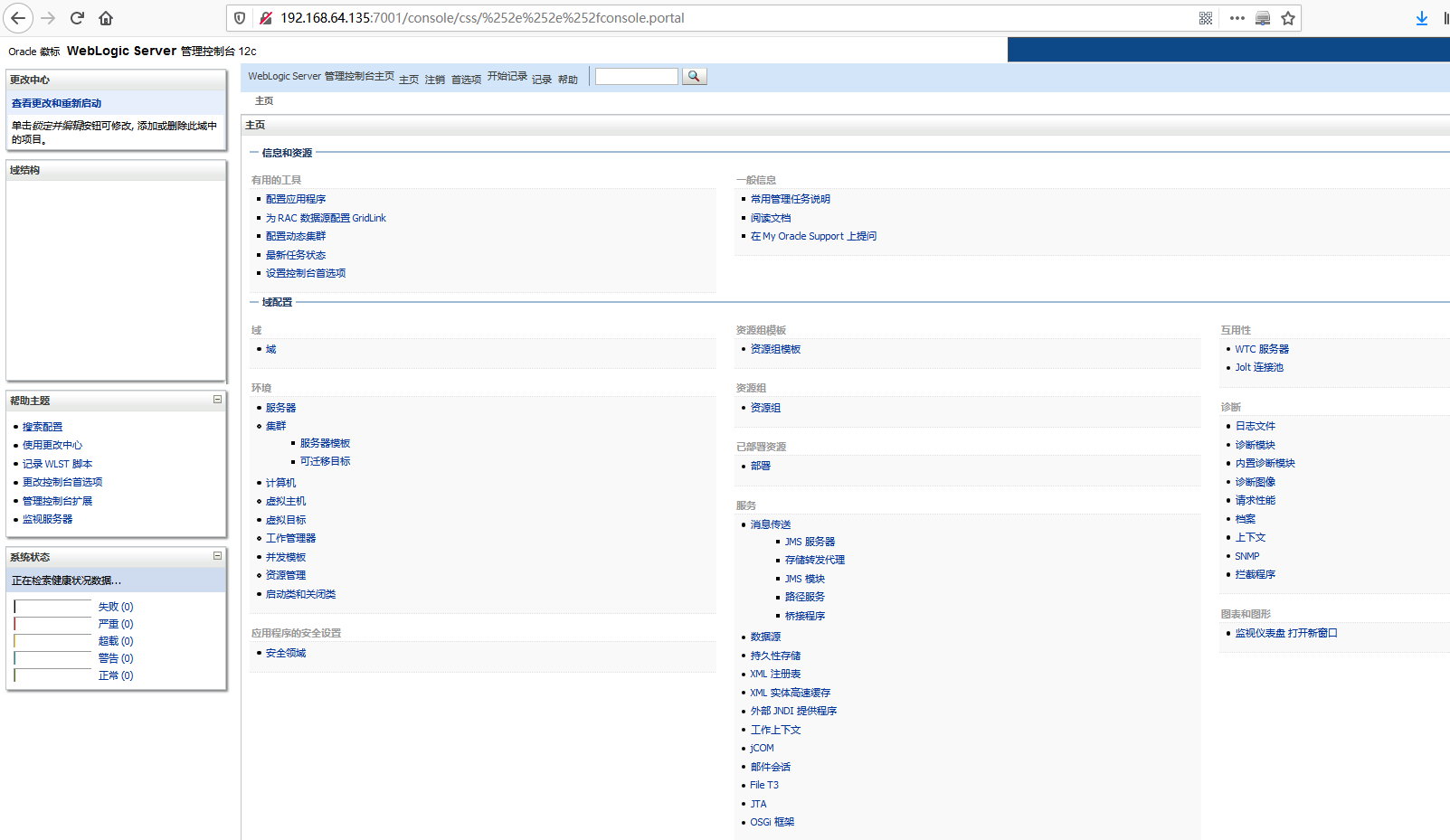The image size is (1450, 840).
Task: Click 失败 (0) status link
Action: point(116,607)
